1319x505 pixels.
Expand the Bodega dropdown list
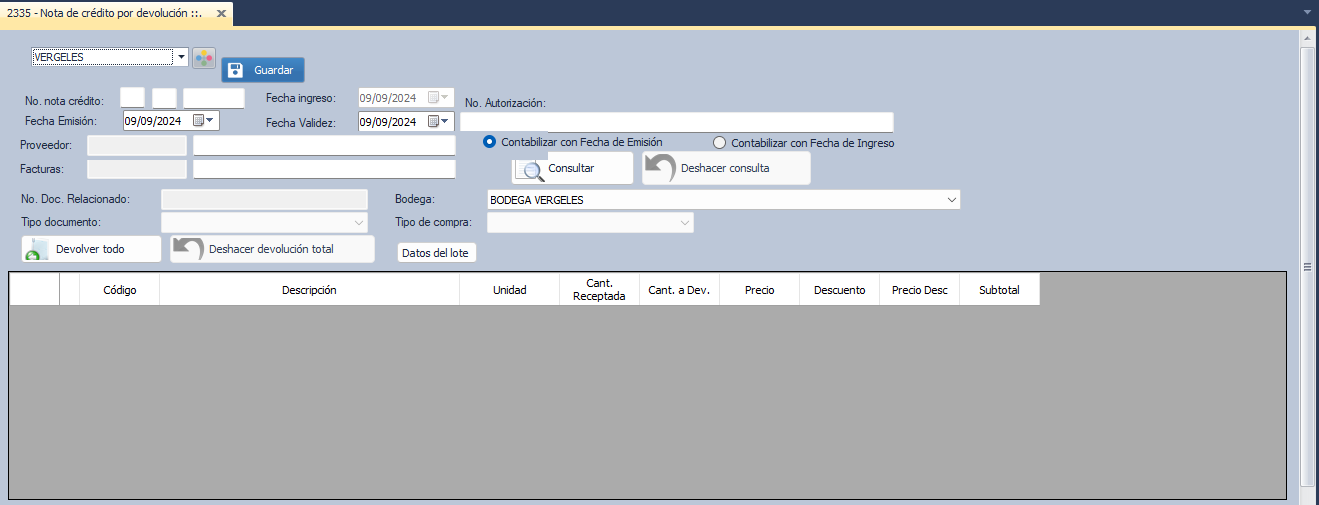pos(950,200)
